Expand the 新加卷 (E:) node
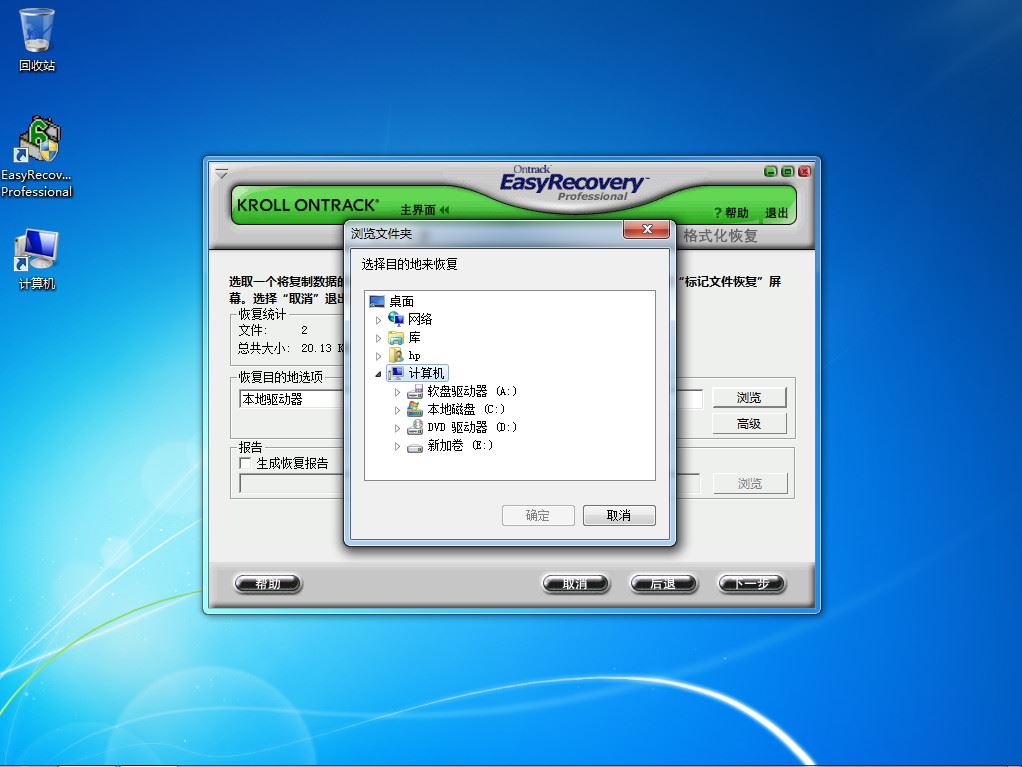Image resolution: width=1022 pixels, height=767 pixels. pyautogui.click(x=397, y=446)
